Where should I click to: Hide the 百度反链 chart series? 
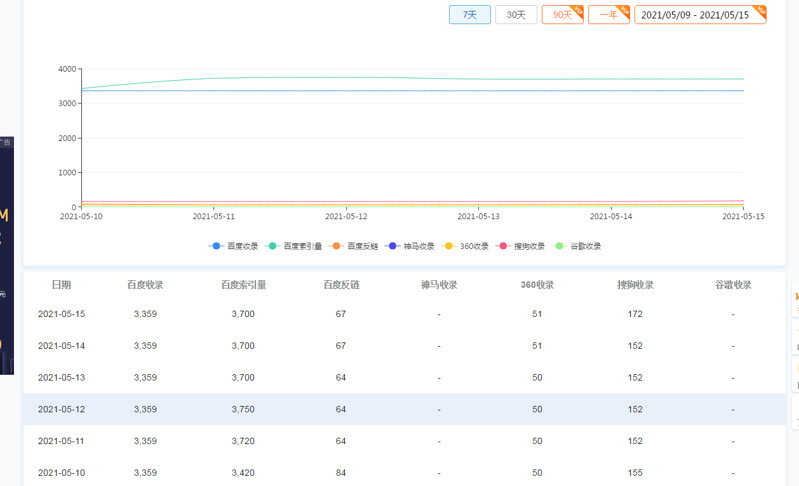tap(355, 246)
